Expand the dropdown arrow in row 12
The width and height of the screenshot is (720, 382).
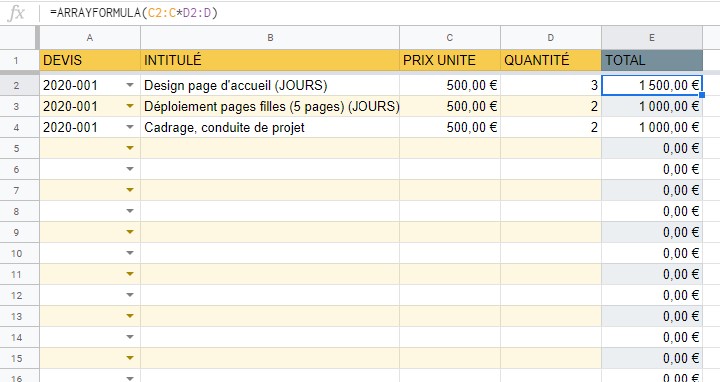pos(130,295)
